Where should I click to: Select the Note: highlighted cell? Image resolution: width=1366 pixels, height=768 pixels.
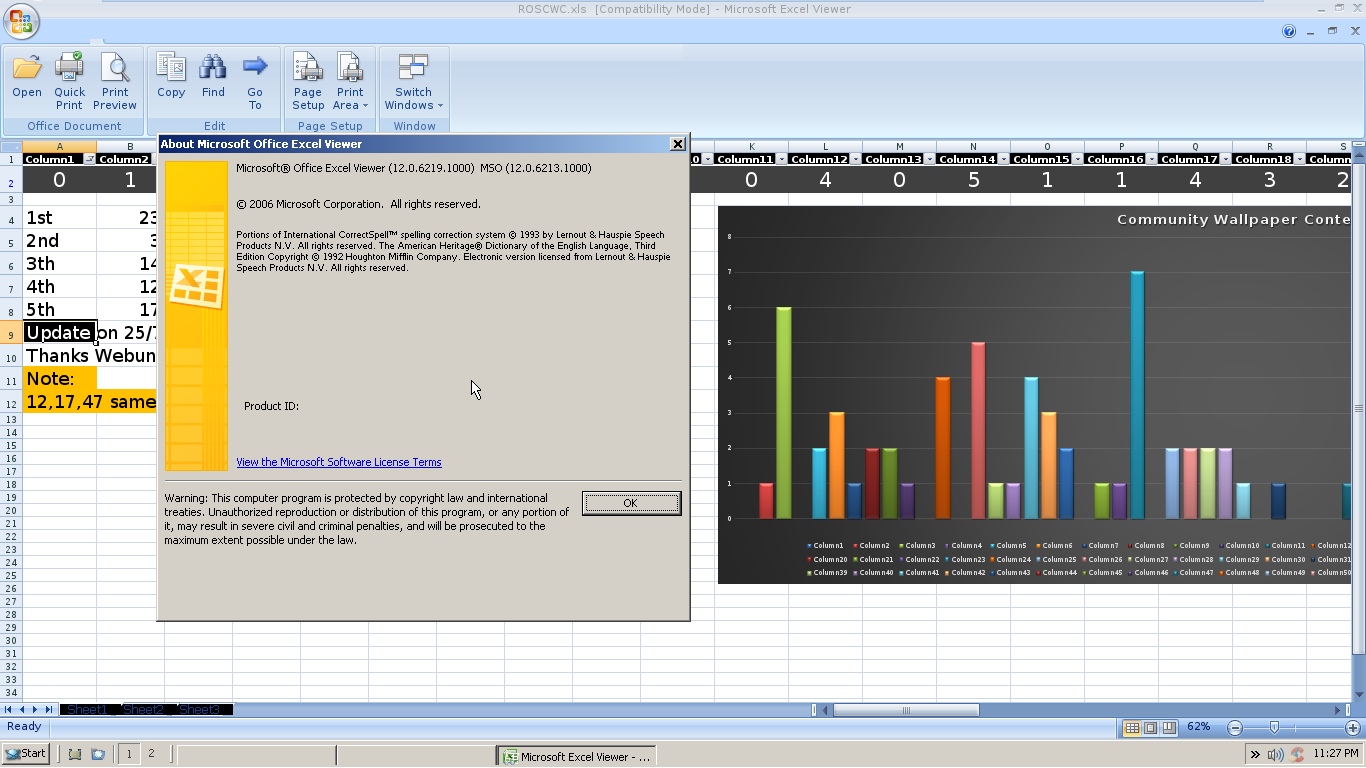[x=60, y=378]
